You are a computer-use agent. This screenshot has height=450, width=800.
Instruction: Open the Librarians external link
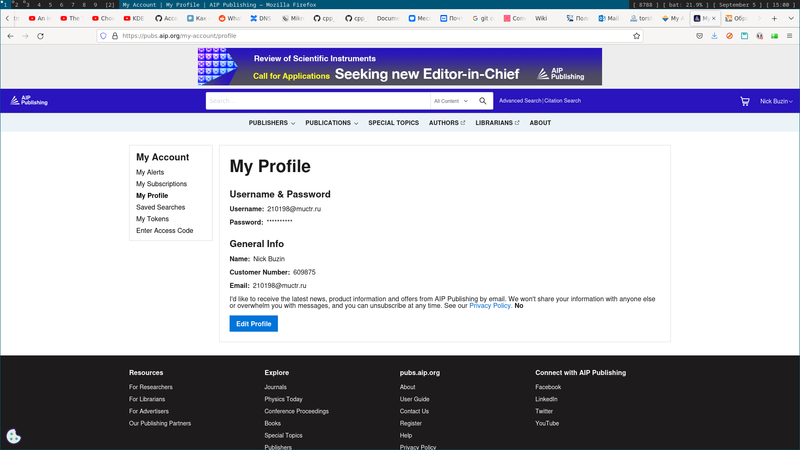tap(497, 123)
